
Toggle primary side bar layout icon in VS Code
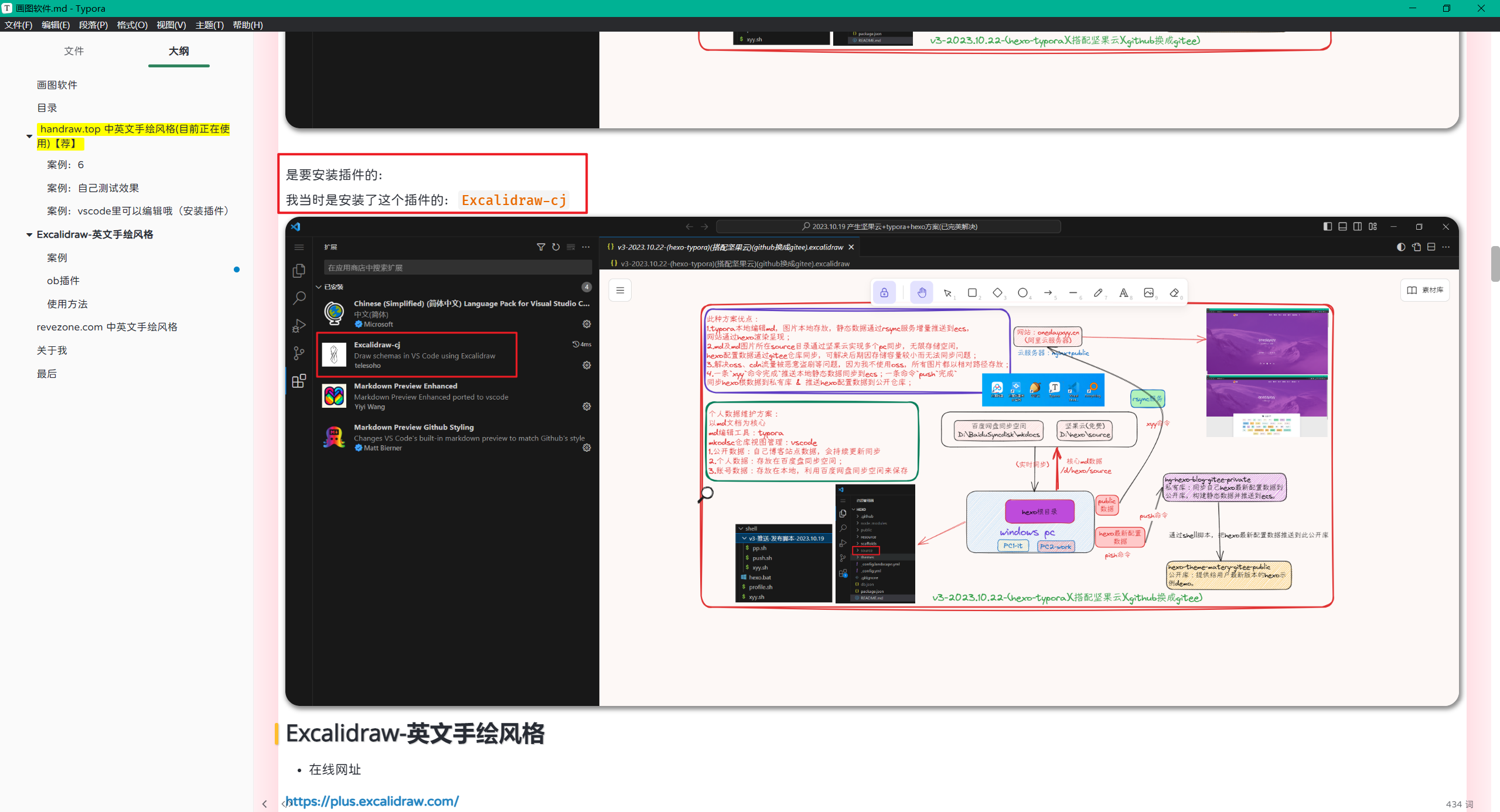(x=1327, y=227)
